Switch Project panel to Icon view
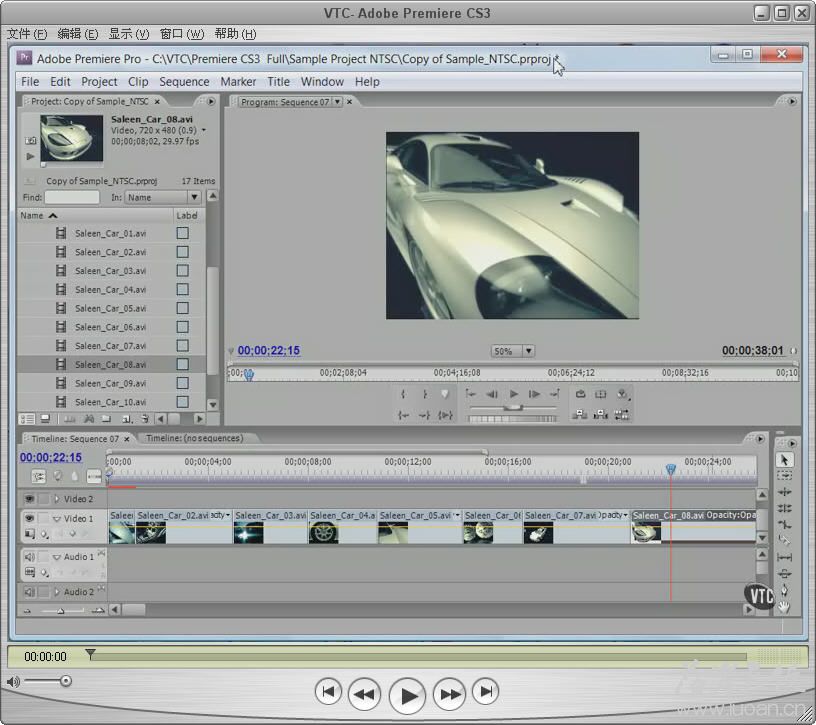816x725 pixels. [45, 418]
